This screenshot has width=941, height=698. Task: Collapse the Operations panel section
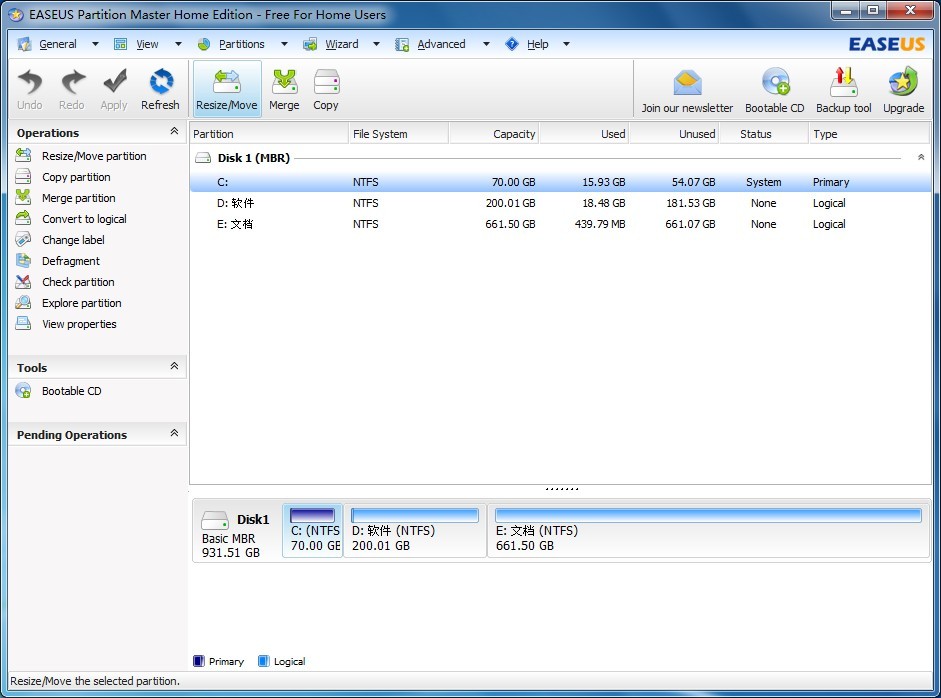pyautogui.click(x=174, y=132)
